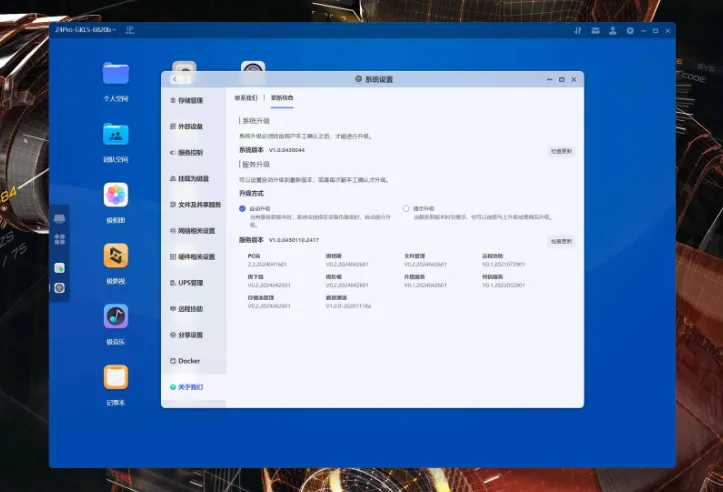Select the 提示升级 radio option
This screenshot has height=492, width=723.
pyautogui.click(x=406, y=208)
